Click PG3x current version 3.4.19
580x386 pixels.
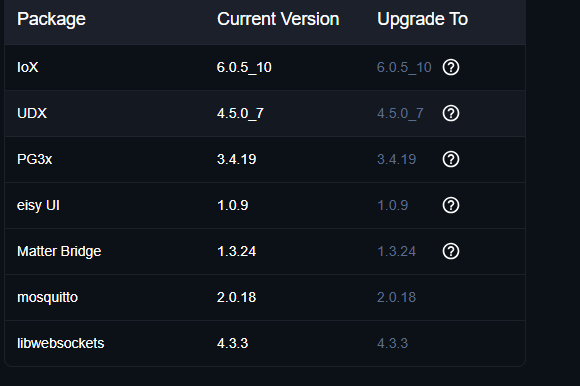236,159
